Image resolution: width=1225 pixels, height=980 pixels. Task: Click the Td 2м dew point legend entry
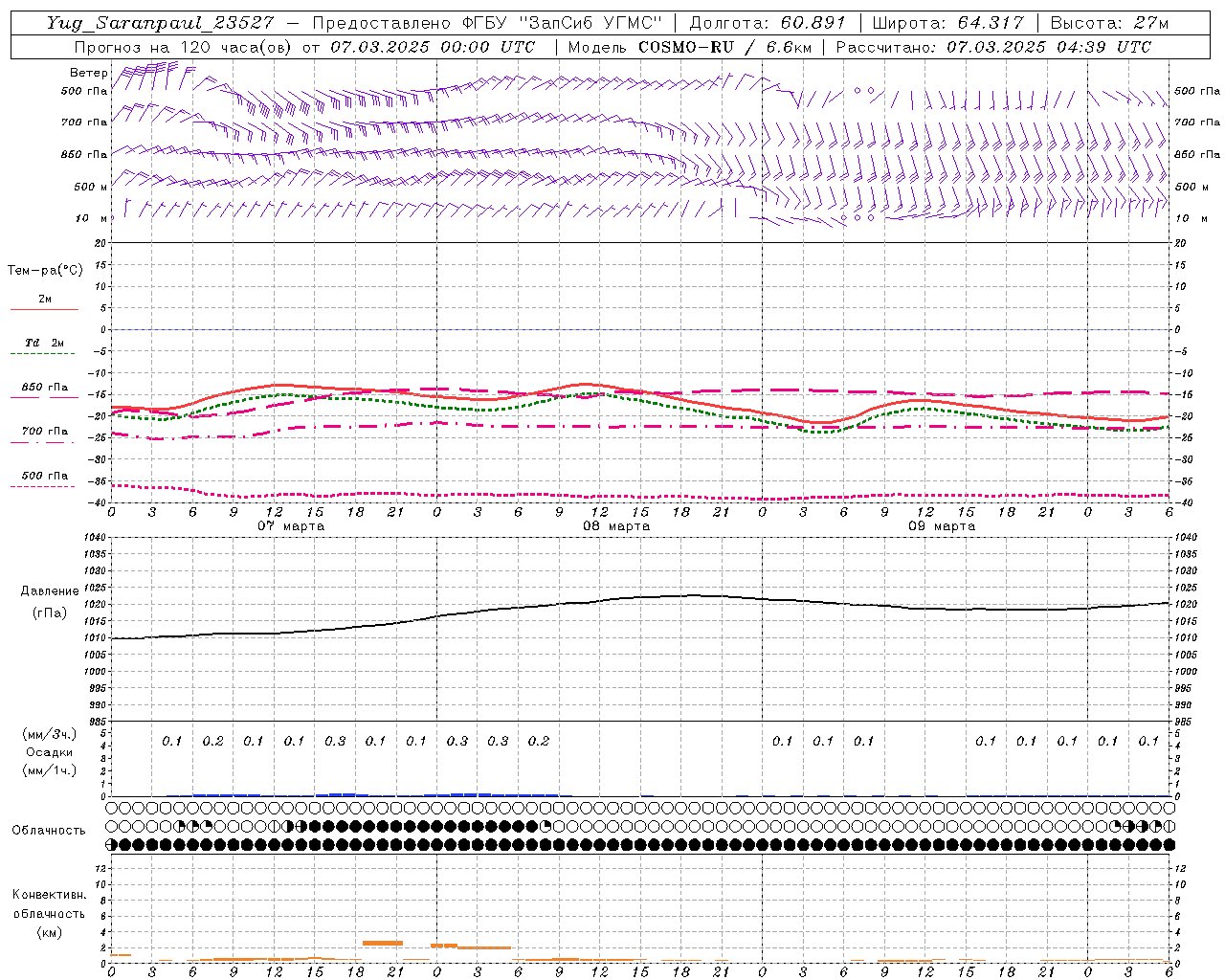44,343
